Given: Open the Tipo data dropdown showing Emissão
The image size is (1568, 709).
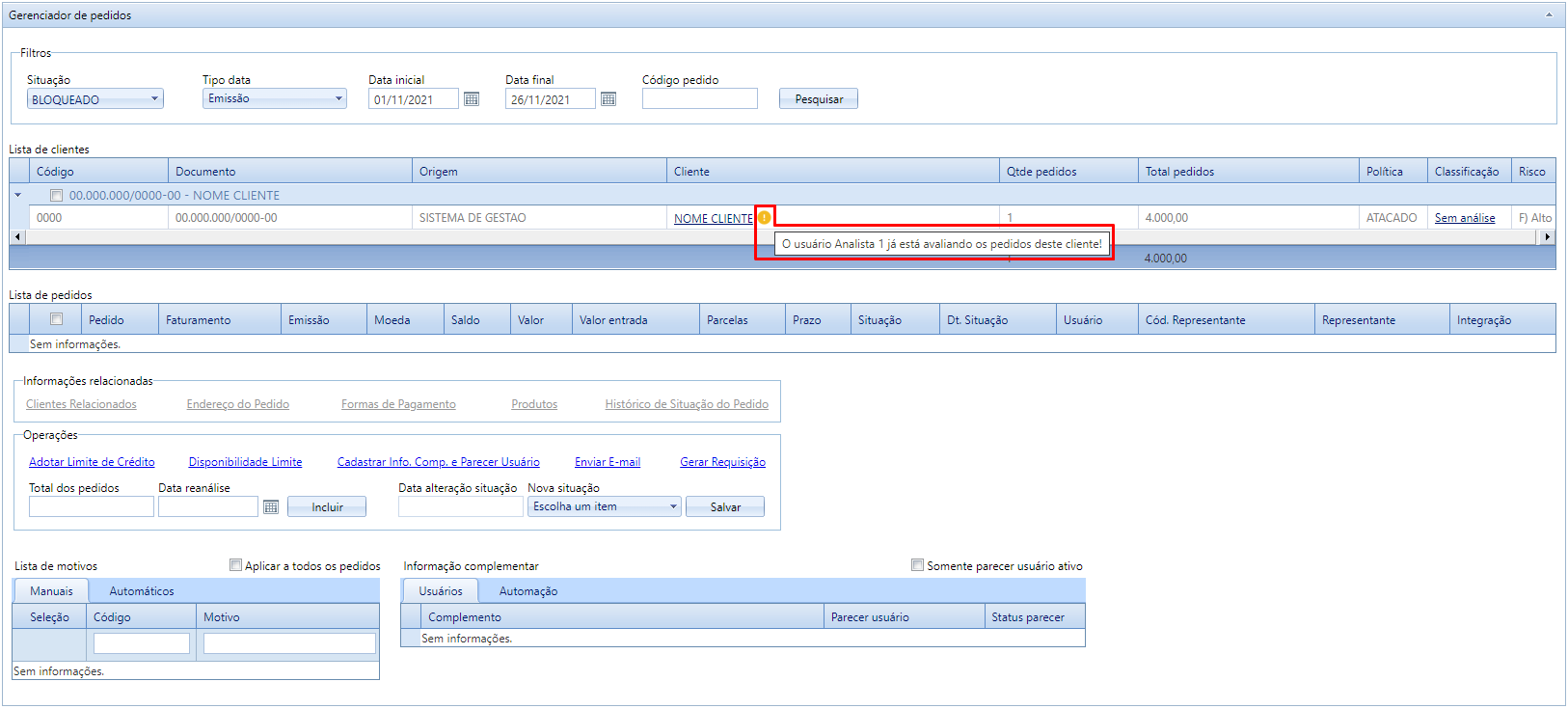Looking at the screenshot, I should coord(275,98).
